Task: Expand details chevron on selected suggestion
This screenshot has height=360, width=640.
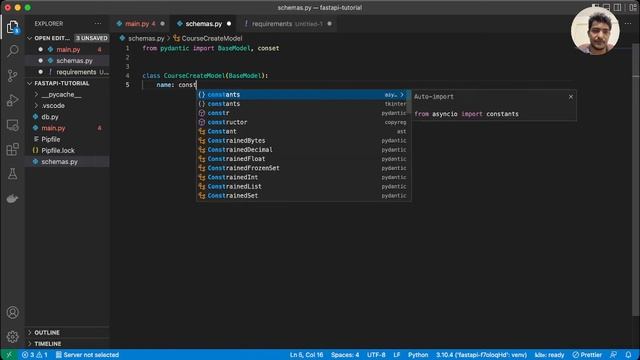Action: [402, 95]
